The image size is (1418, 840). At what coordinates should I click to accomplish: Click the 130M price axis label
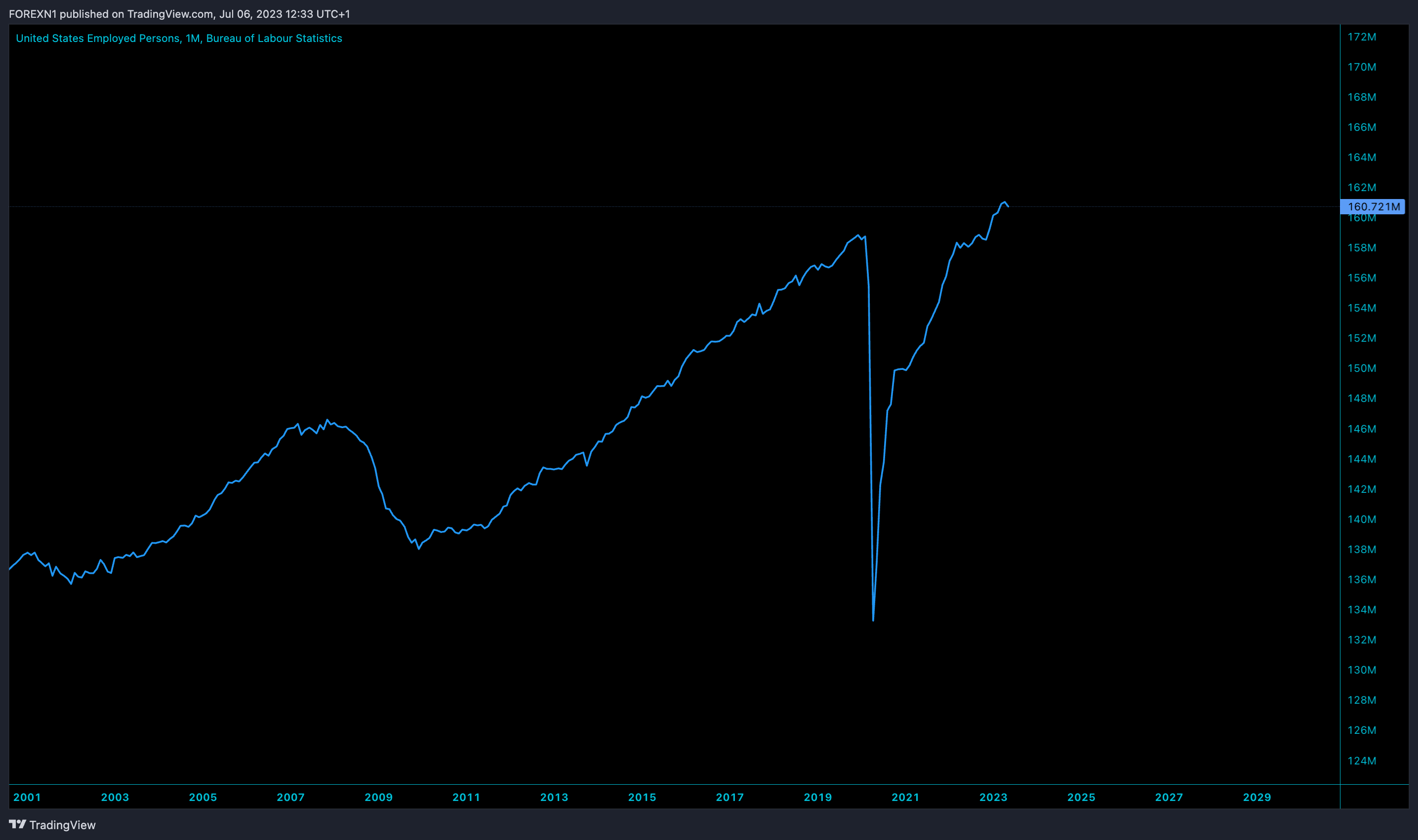click(x=1362, y=670)
